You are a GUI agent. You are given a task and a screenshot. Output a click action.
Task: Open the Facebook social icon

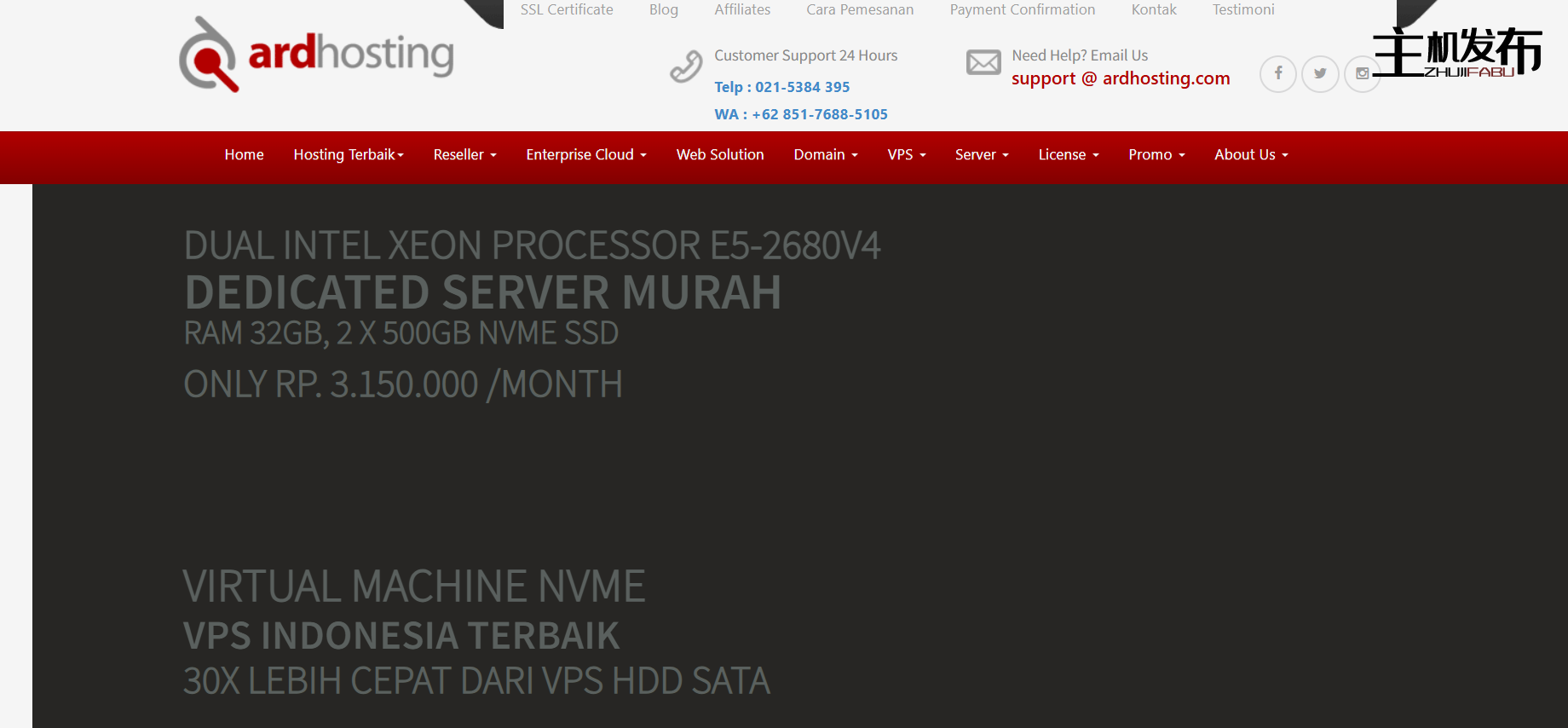tap(1277, 74)
